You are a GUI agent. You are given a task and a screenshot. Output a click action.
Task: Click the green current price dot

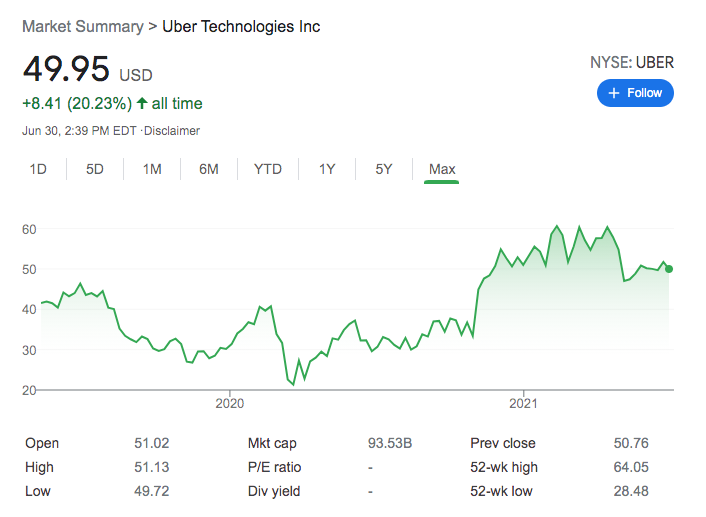point(669,269)
